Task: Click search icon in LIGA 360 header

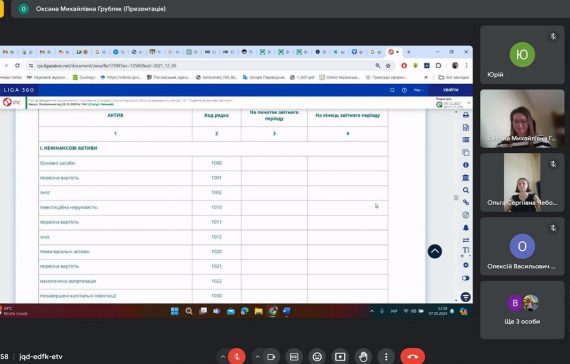Action: click(392, 90)
